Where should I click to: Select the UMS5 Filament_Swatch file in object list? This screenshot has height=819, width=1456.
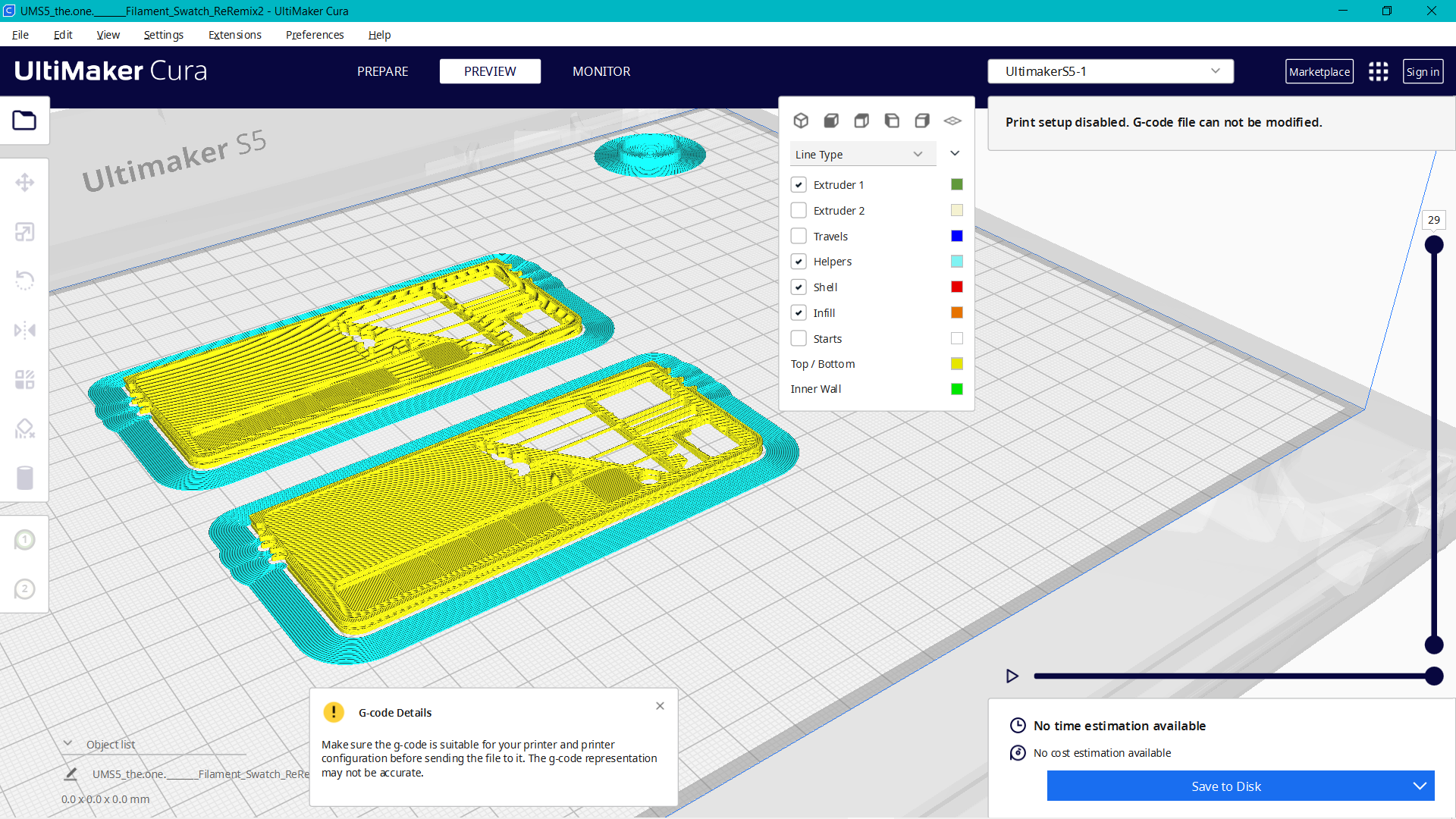click(x=200, y=774)
